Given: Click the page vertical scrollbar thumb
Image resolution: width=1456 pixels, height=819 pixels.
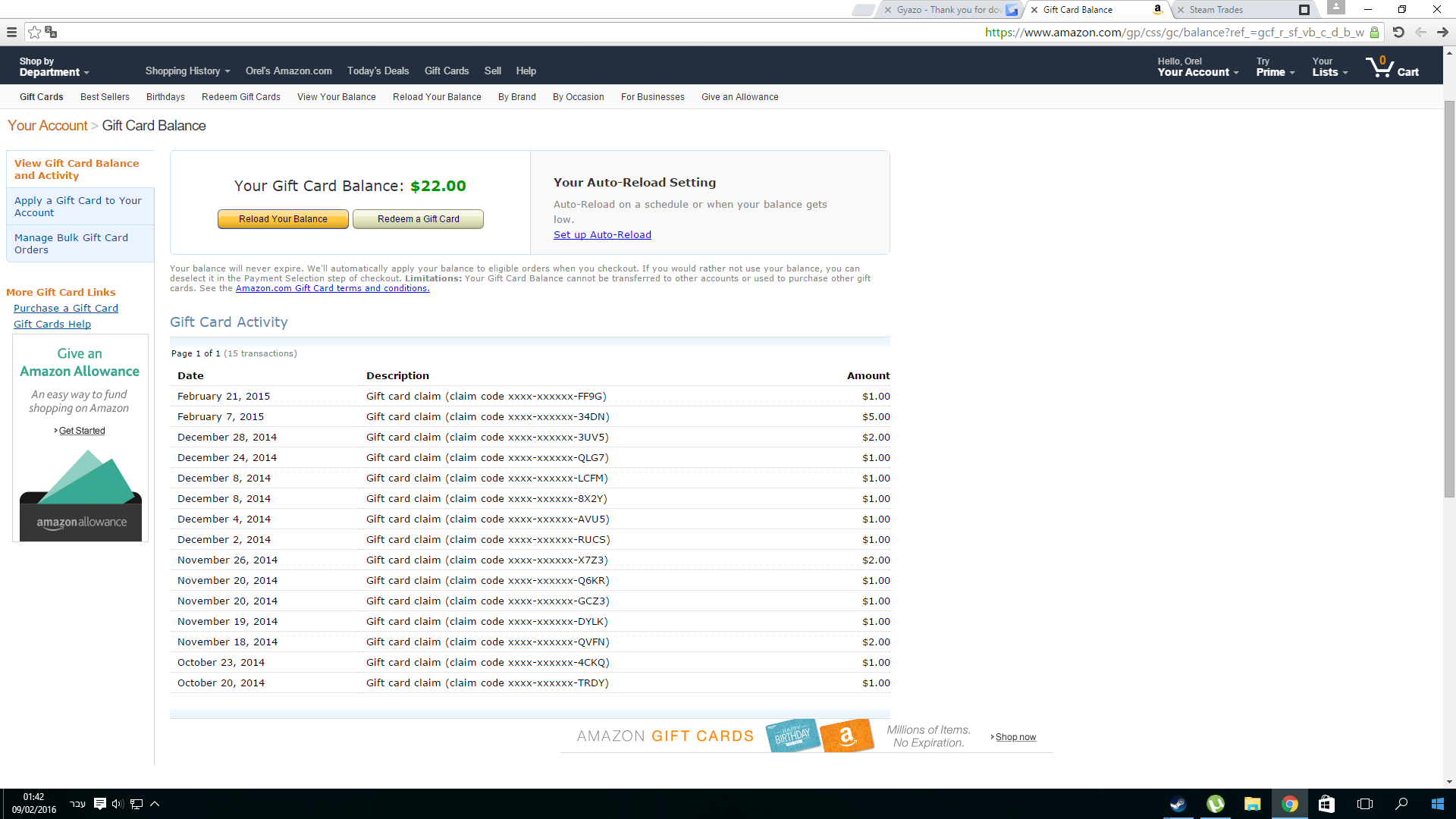Looking at the screenshot, I should click(x=1449, y=297).
